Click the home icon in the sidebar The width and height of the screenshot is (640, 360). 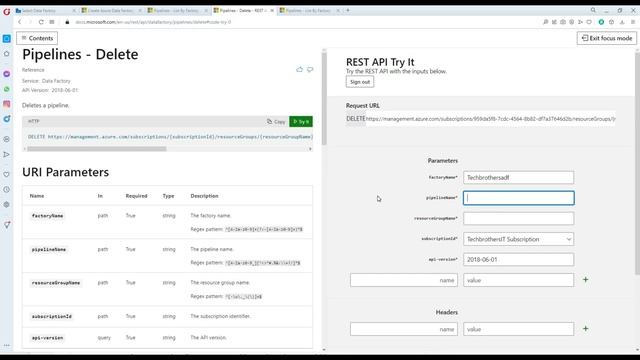tap(7, 54)
